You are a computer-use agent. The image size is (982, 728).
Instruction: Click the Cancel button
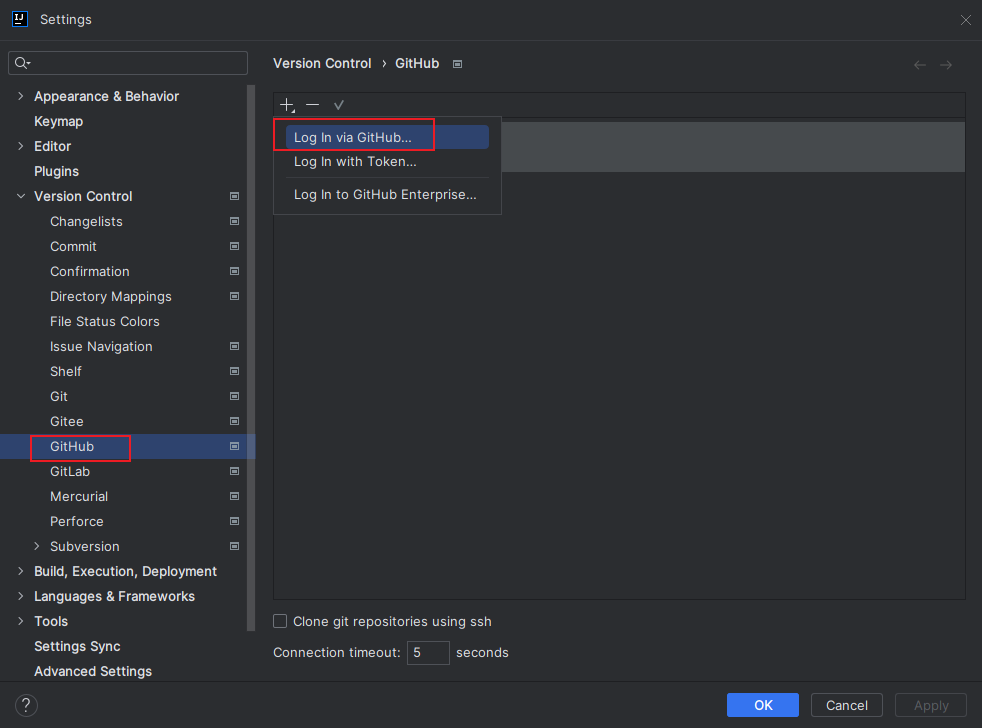(846, 705)
